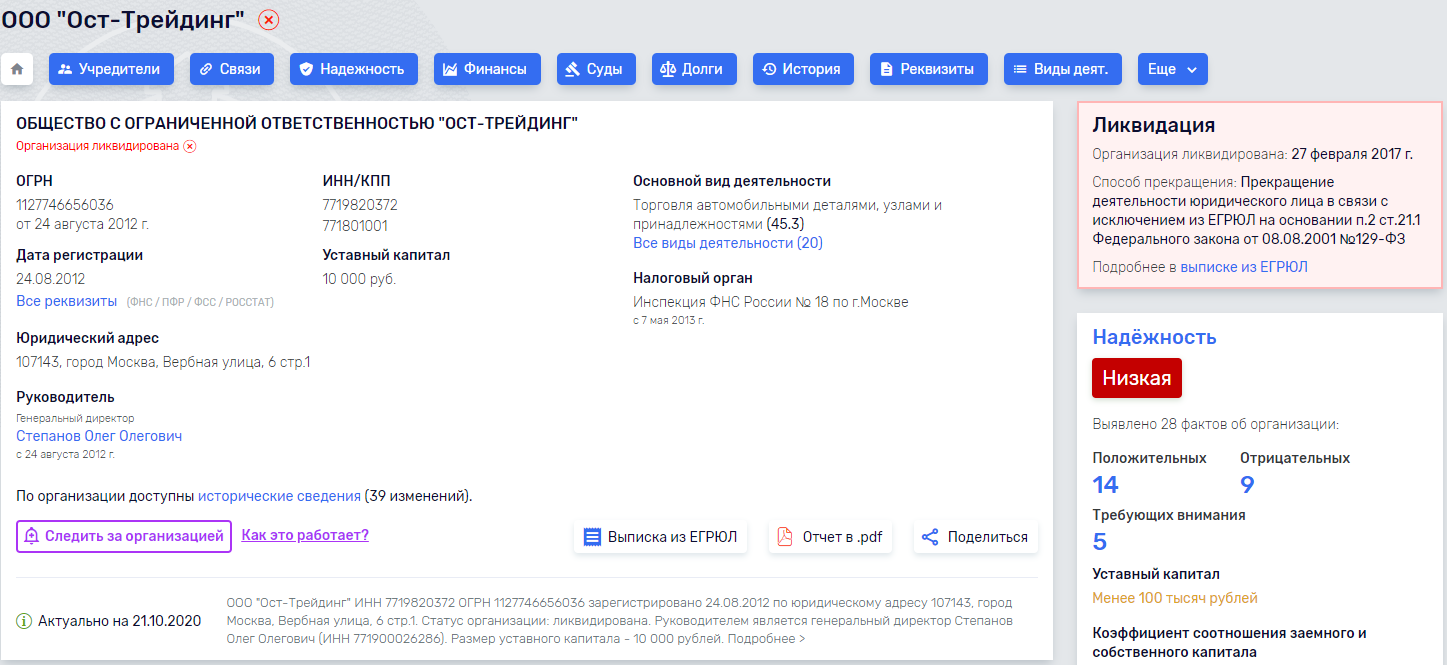The height and width of the screenshot is (665, 1447).
Task: Click liquidation date '27 февраля 2017 г.'
Action: (x=1352, y=154)
